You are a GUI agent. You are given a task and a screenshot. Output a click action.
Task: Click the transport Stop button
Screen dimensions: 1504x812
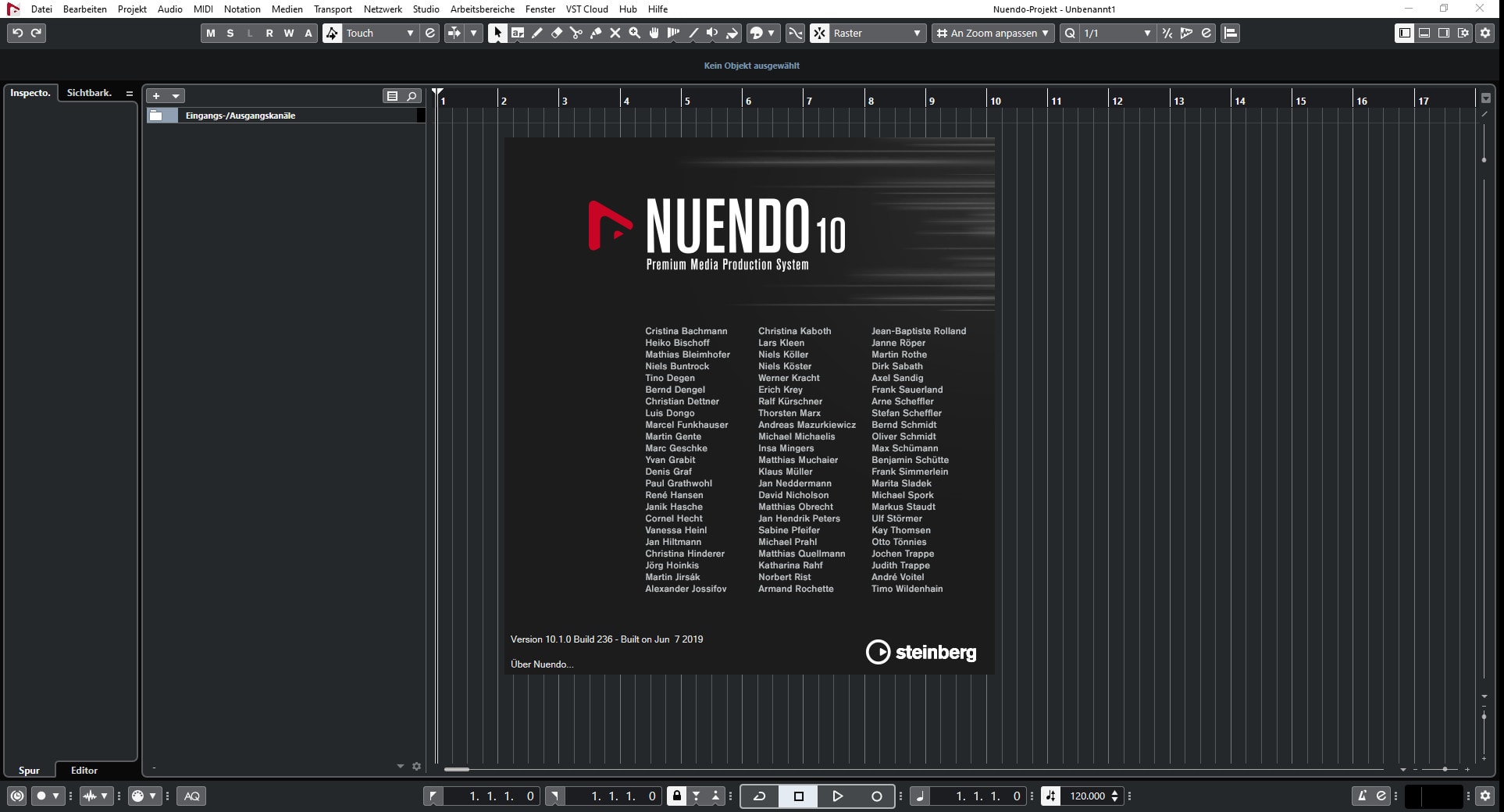click(798, 796)
